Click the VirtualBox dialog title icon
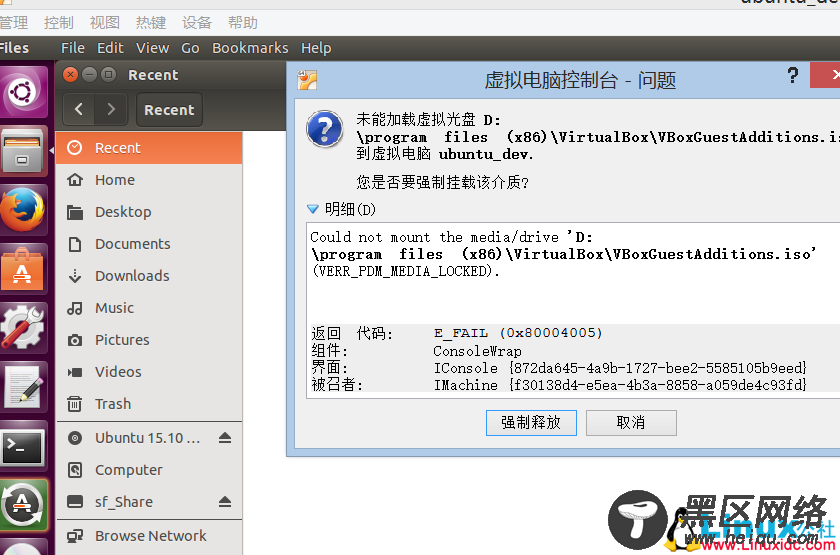Viewport: 840px width, 555px height. (307, 80)
